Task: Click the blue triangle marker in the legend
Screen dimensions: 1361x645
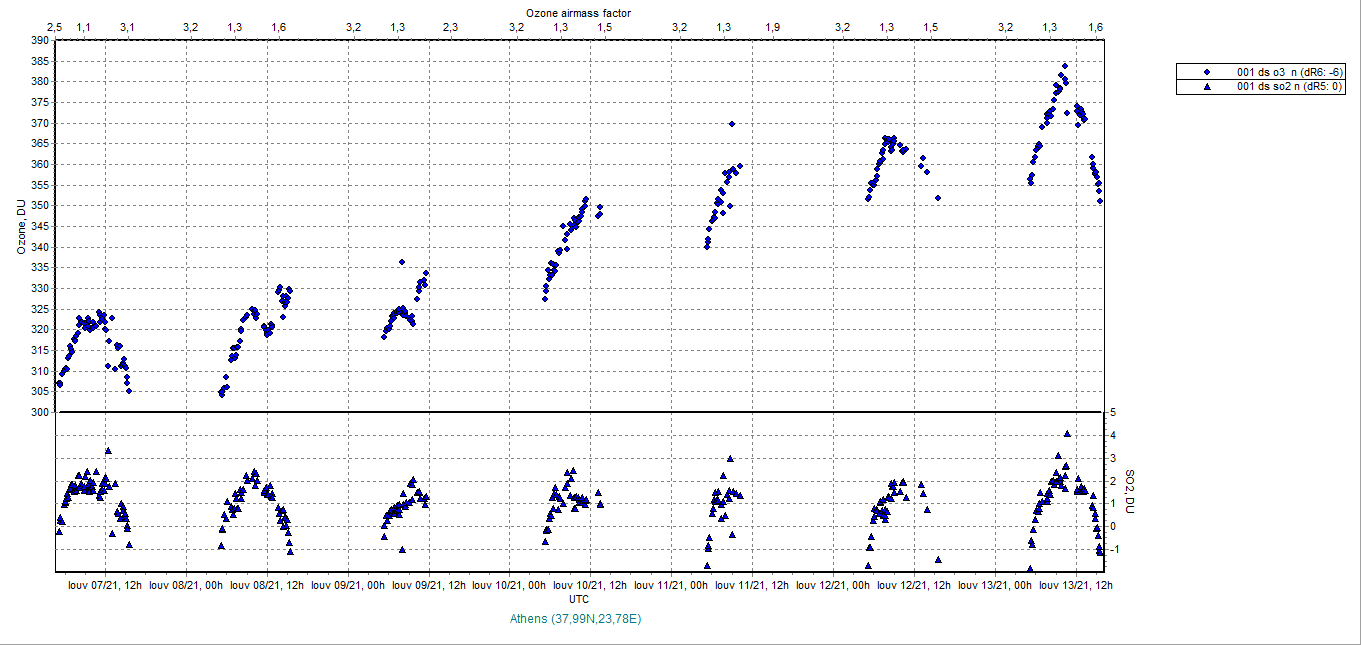Action: click(x=1207, y=87)
